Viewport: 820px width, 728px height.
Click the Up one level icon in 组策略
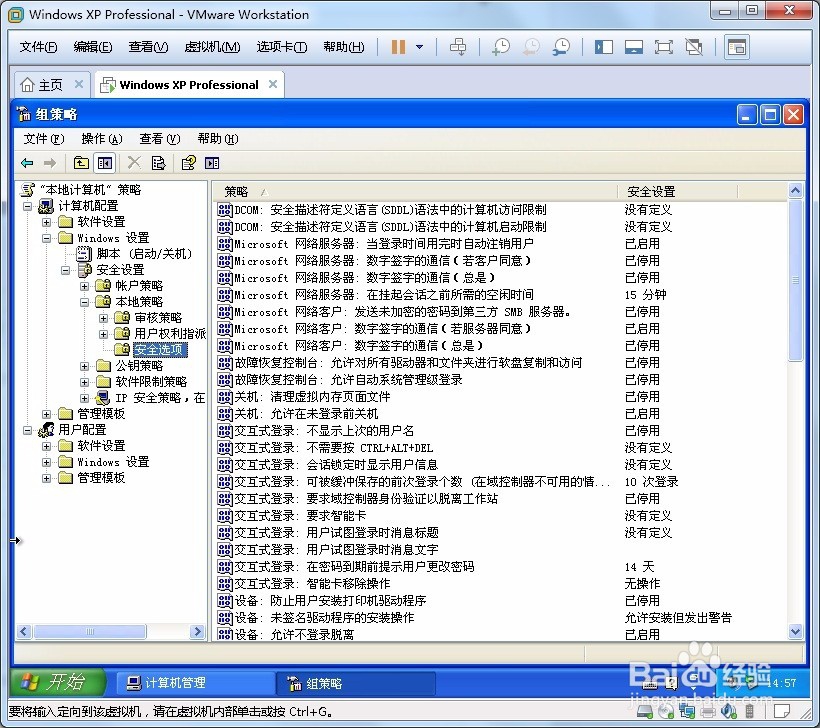click(80, 162)
